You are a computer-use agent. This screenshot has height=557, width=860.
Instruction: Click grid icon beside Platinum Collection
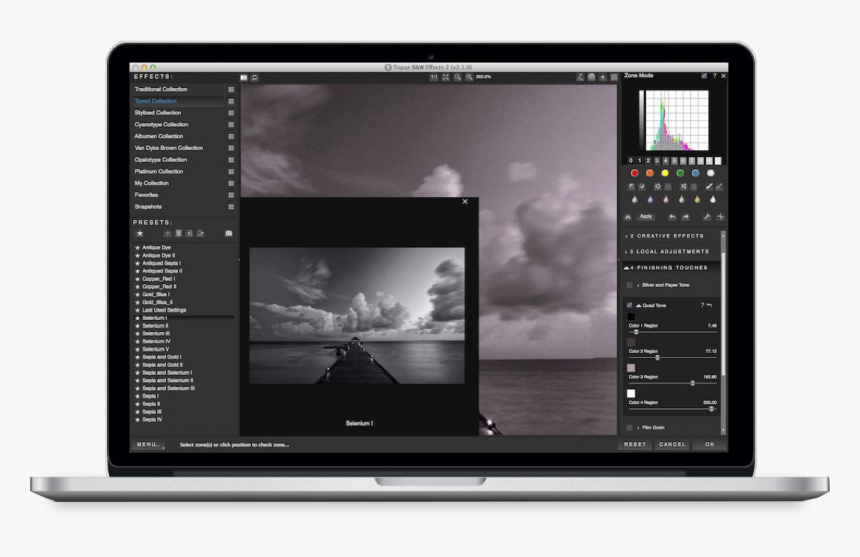[231, 172]
